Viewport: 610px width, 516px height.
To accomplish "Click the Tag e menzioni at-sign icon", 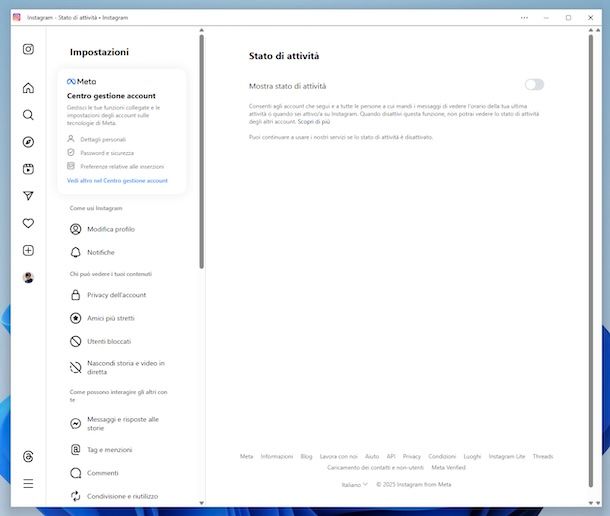I will 75,449.
